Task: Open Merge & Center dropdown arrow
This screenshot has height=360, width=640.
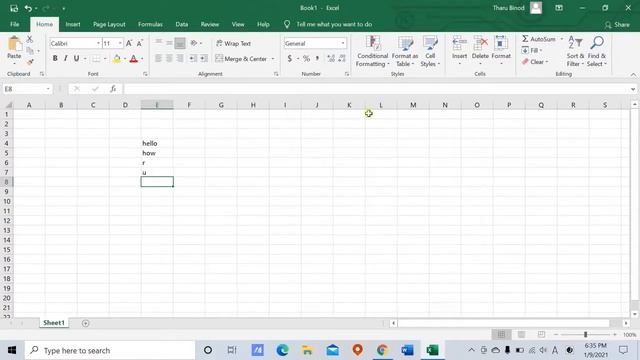Action: coord(273,59)
